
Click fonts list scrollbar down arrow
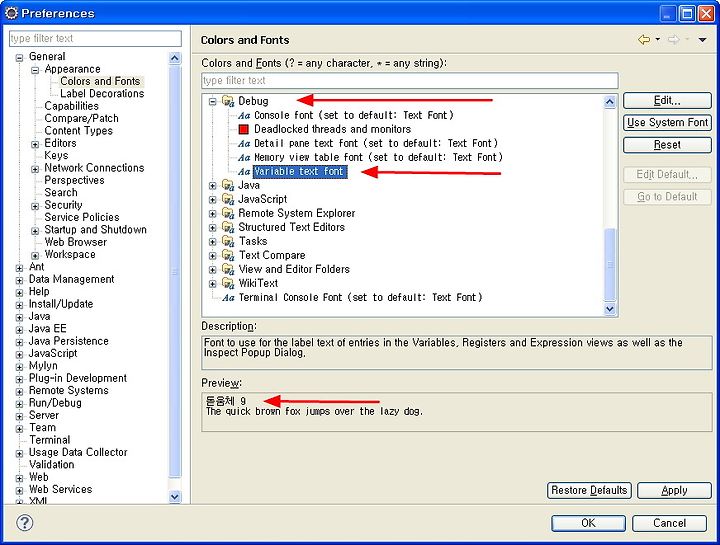[x=610, y=309]
